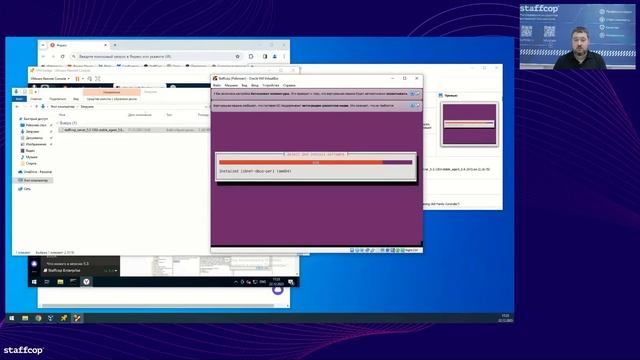Click the Ubuntu installer progress bar in VirtualBox
Viewport: 640px width, 360px height.
316,162
